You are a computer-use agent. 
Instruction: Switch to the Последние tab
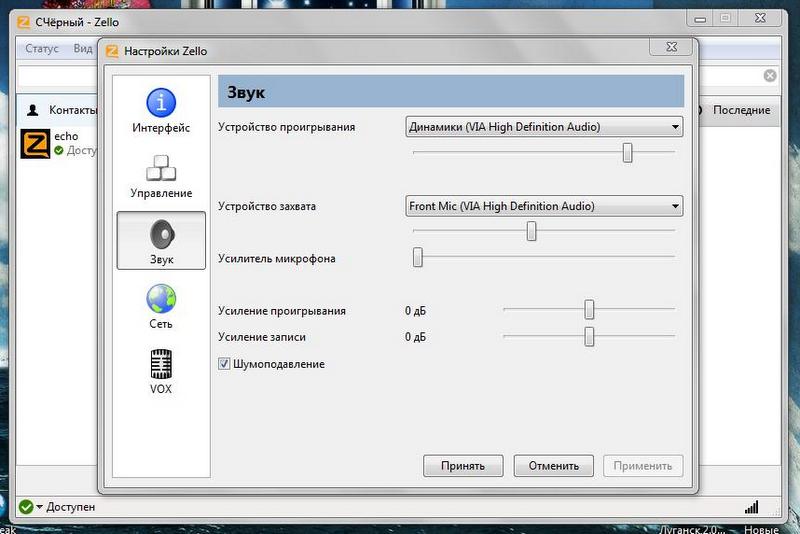pyautogui.click(x=741, y=110)
